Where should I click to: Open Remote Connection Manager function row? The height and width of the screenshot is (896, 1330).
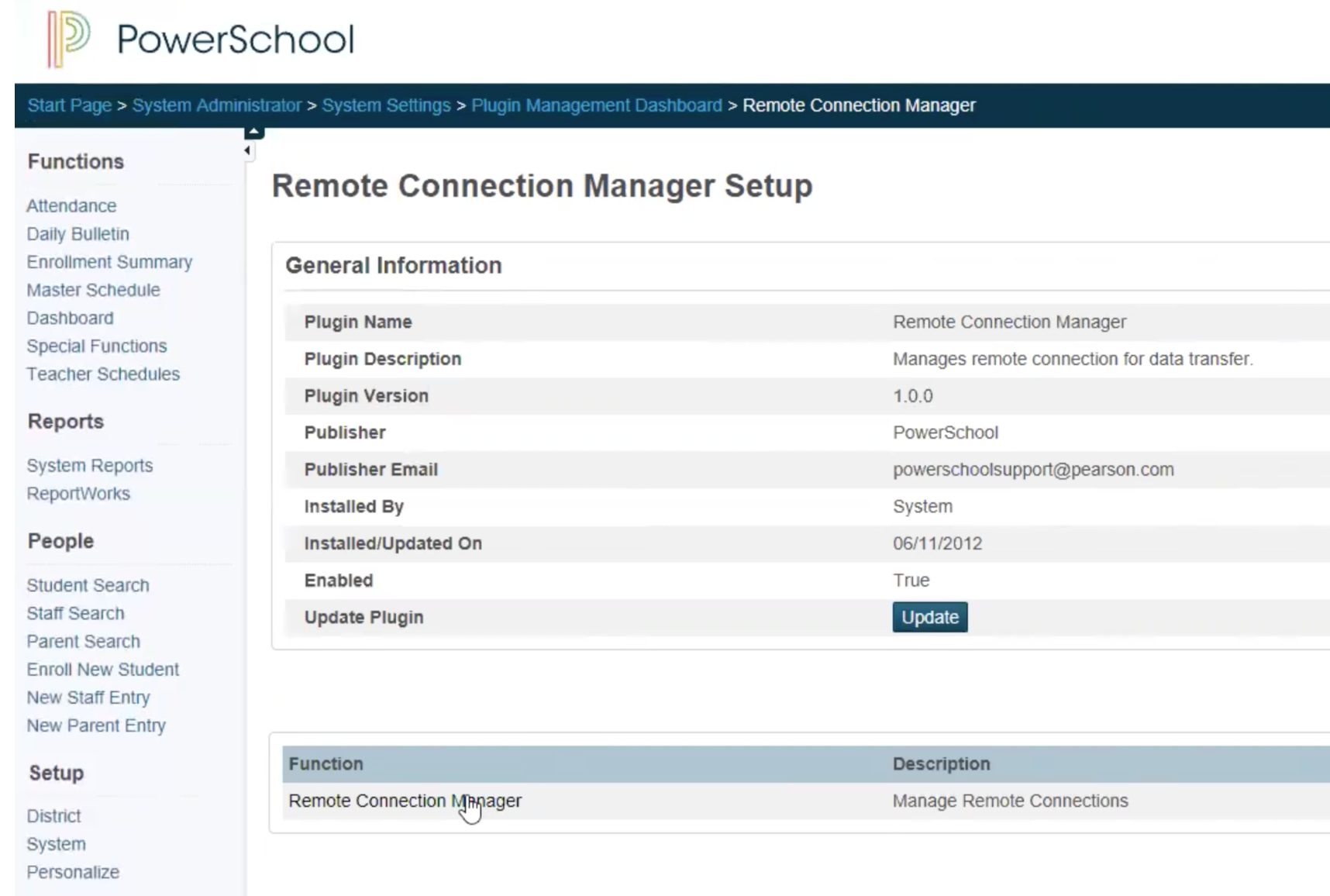tap(405, 801)
